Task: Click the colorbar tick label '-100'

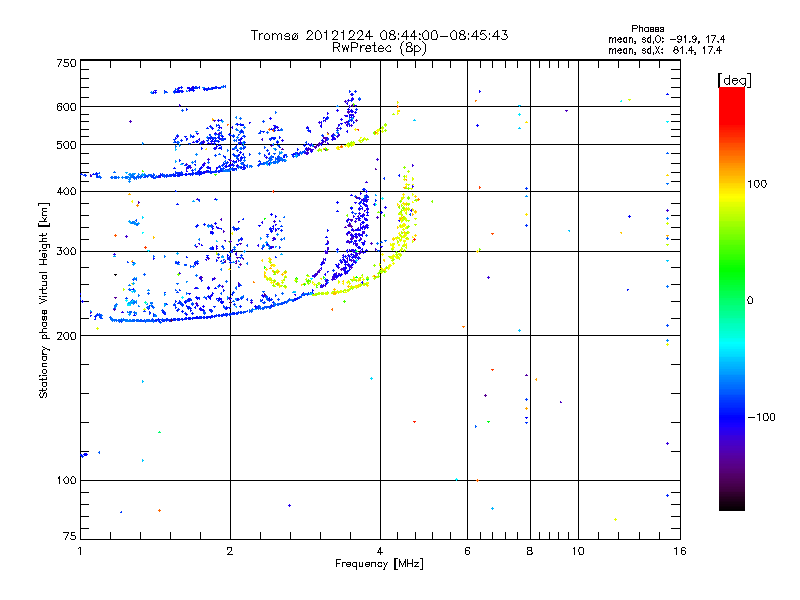Action: click(761, 417)
